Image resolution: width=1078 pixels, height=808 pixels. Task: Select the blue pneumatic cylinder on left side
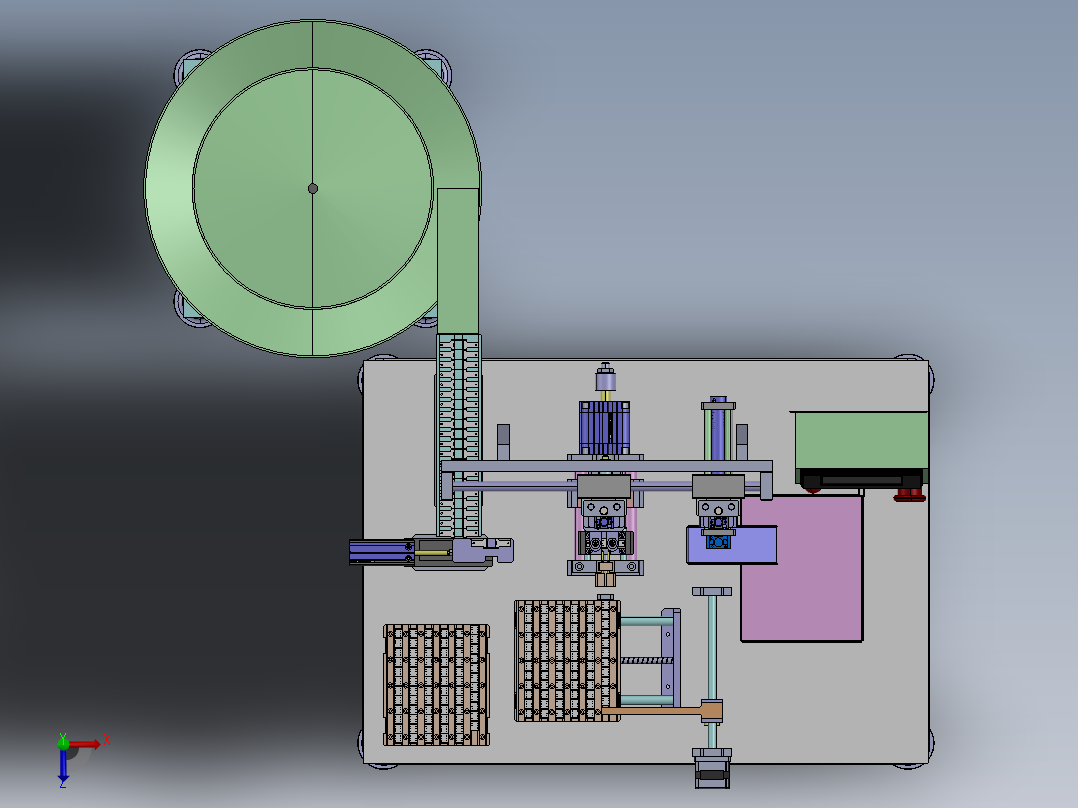(x=382, y=552)
